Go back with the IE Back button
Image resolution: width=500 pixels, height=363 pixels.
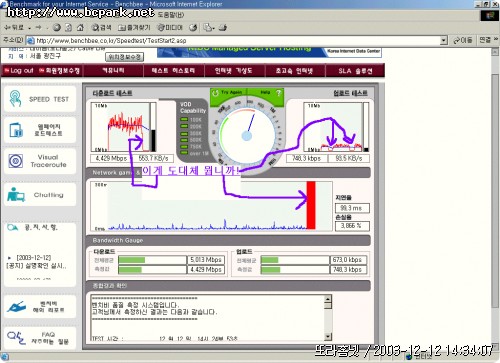pyautogui.click(x=14, y=28)
